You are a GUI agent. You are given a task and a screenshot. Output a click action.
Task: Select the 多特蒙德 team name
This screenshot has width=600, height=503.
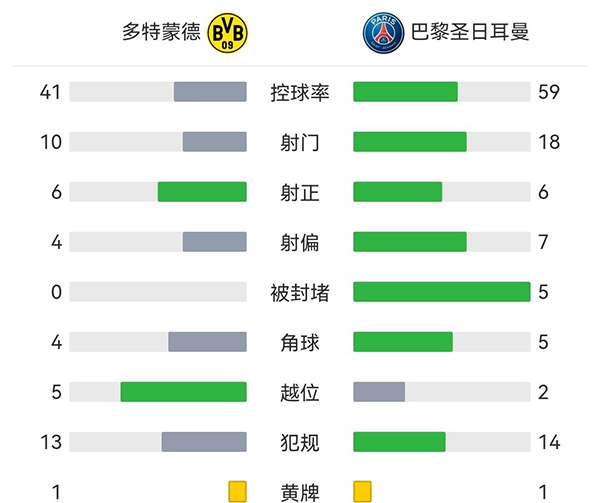pyautogui.click(x=161, y=33)
